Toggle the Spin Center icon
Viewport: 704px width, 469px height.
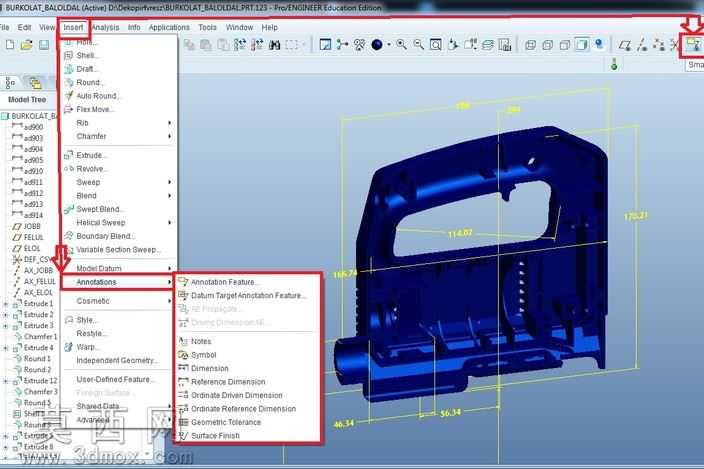342,45
